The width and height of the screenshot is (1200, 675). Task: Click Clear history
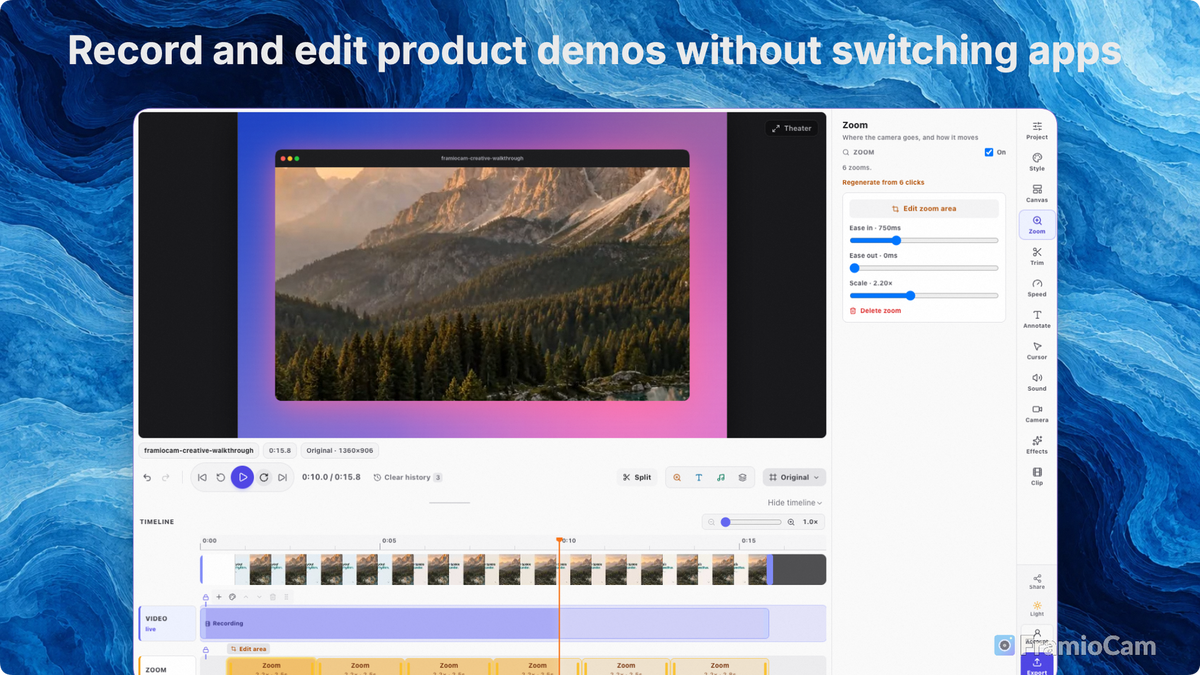click(407, 477)
